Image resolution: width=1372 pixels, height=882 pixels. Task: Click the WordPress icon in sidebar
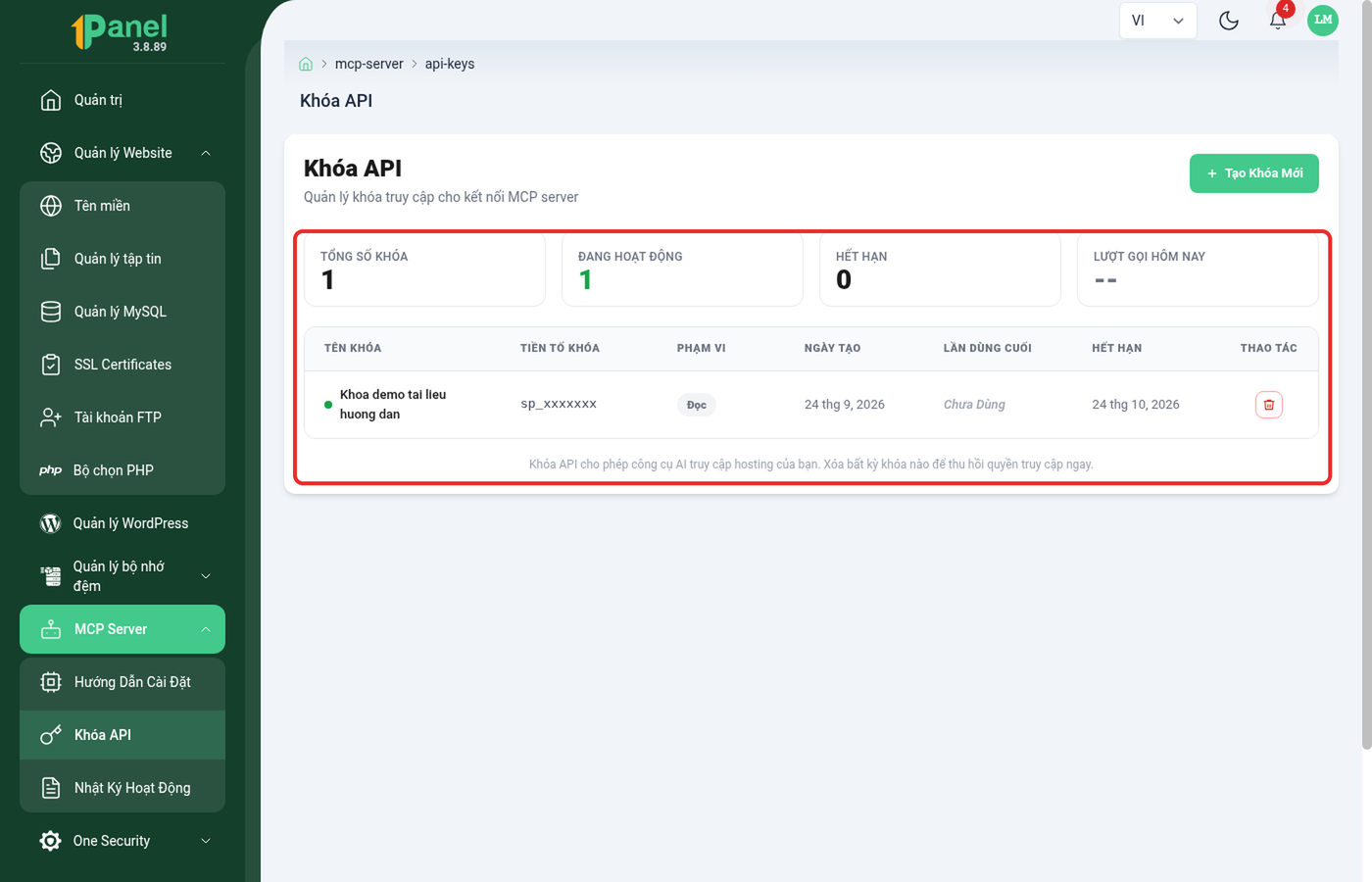(x=50, y=523)
